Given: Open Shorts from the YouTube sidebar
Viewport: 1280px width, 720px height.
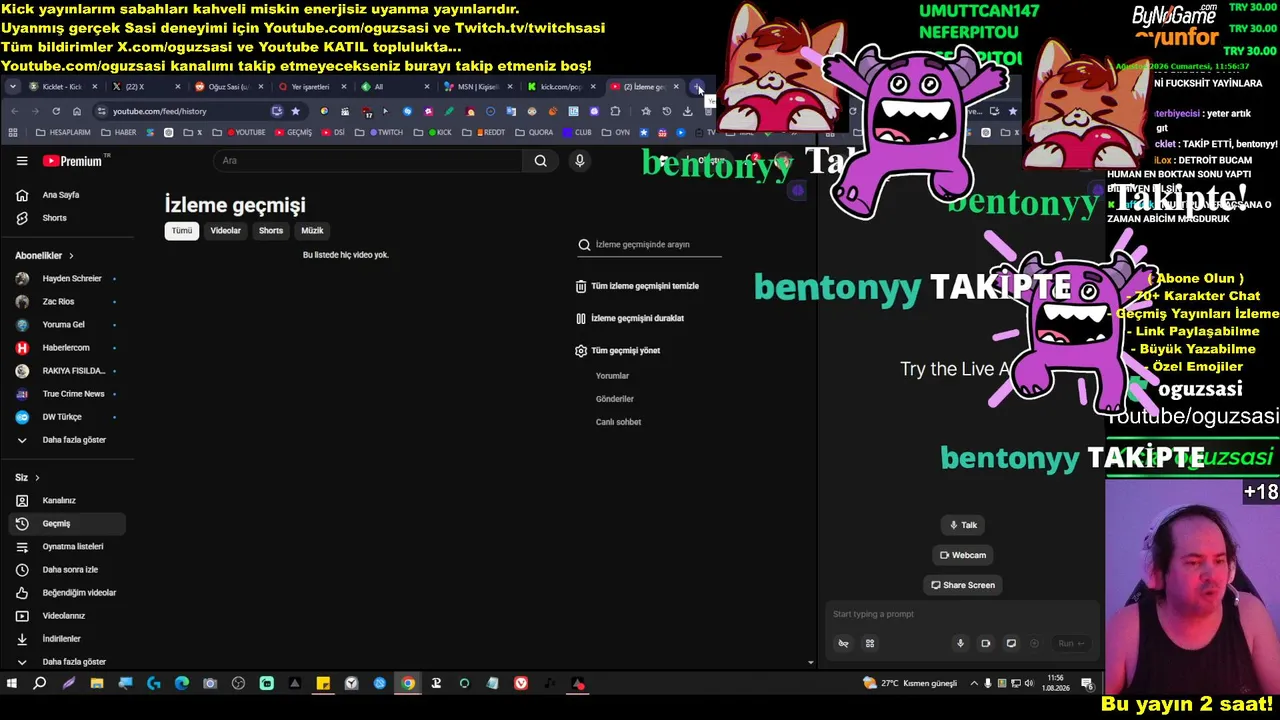Looking at the screenshot, I should (68, 218).
